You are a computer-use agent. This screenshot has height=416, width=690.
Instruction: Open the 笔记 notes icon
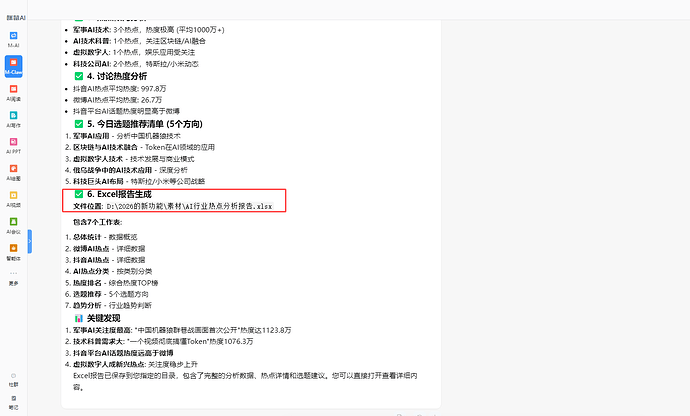pyautogui.click(x=14, y=403)
